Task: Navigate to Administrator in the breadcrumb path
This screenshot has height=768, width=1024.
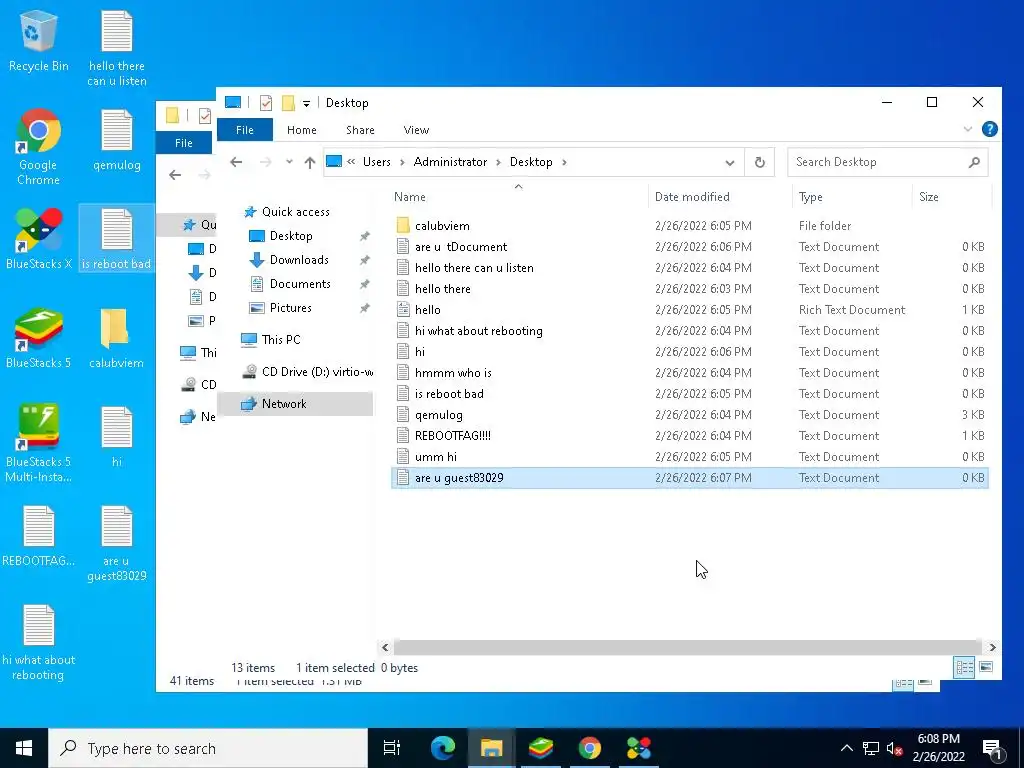Action: pos(450,162)
